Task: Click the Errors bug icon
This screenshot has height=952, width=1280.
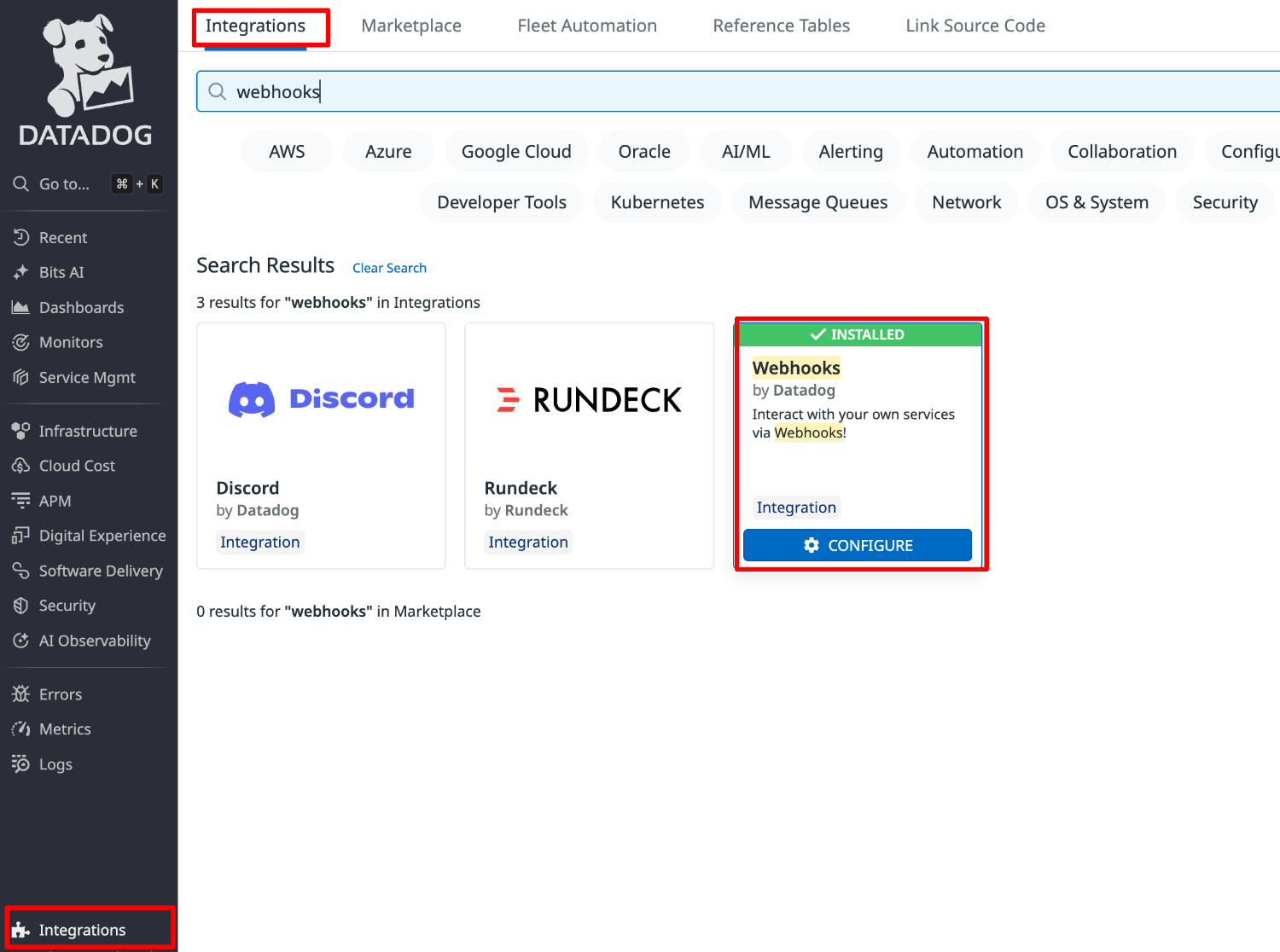Action: coord(21,694)
